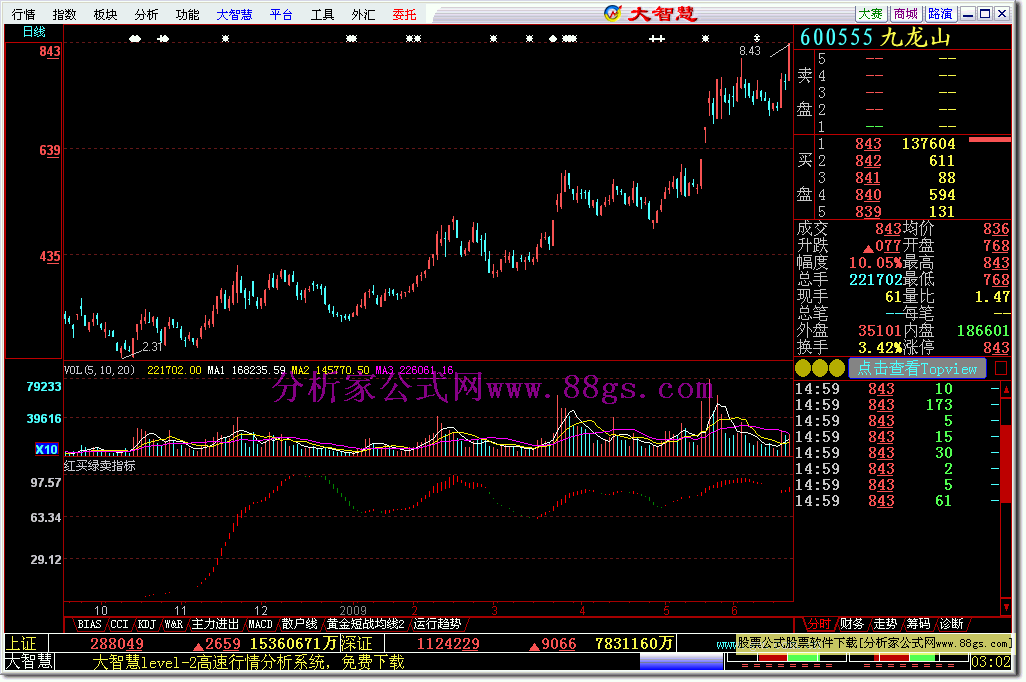
Task: Click the 股票公式股票软件下载 tooltip link
Action: [x=874, y=643]
